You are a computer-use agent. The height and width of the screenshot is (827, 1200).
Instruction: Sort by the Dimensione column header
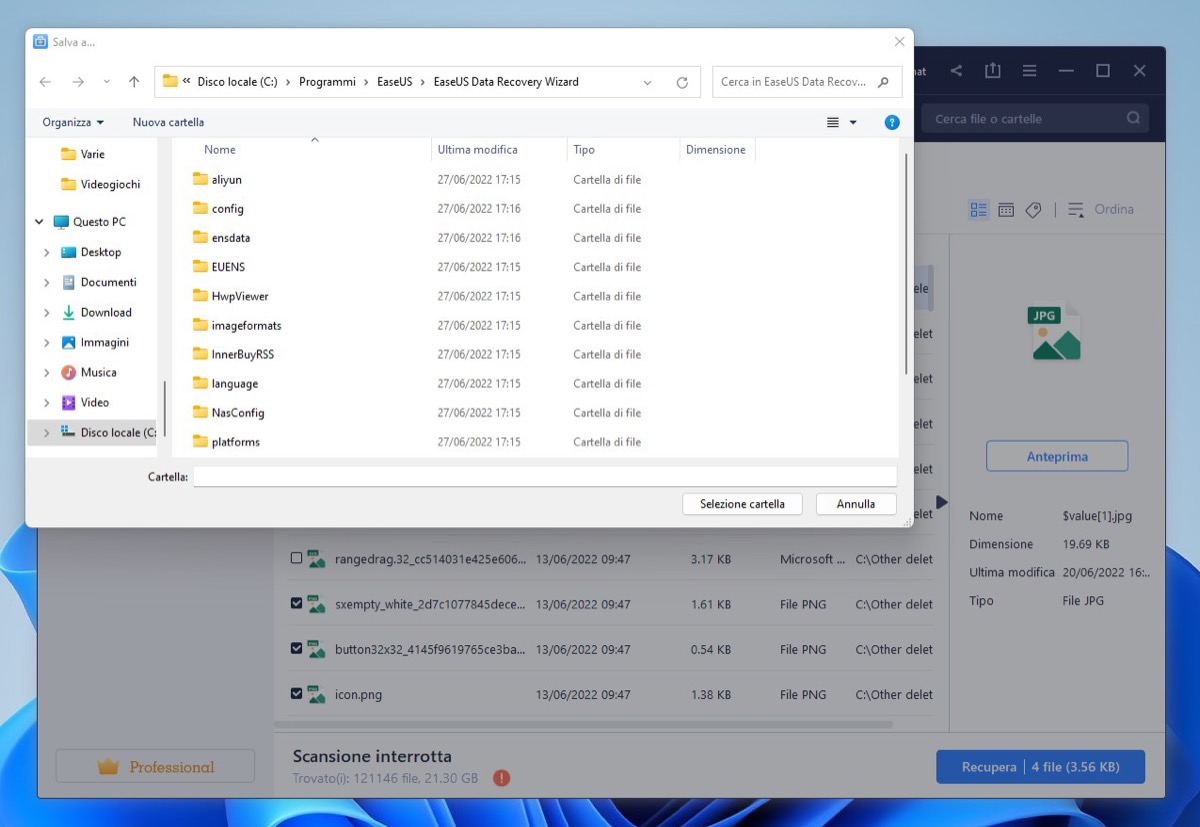point(717,150)
